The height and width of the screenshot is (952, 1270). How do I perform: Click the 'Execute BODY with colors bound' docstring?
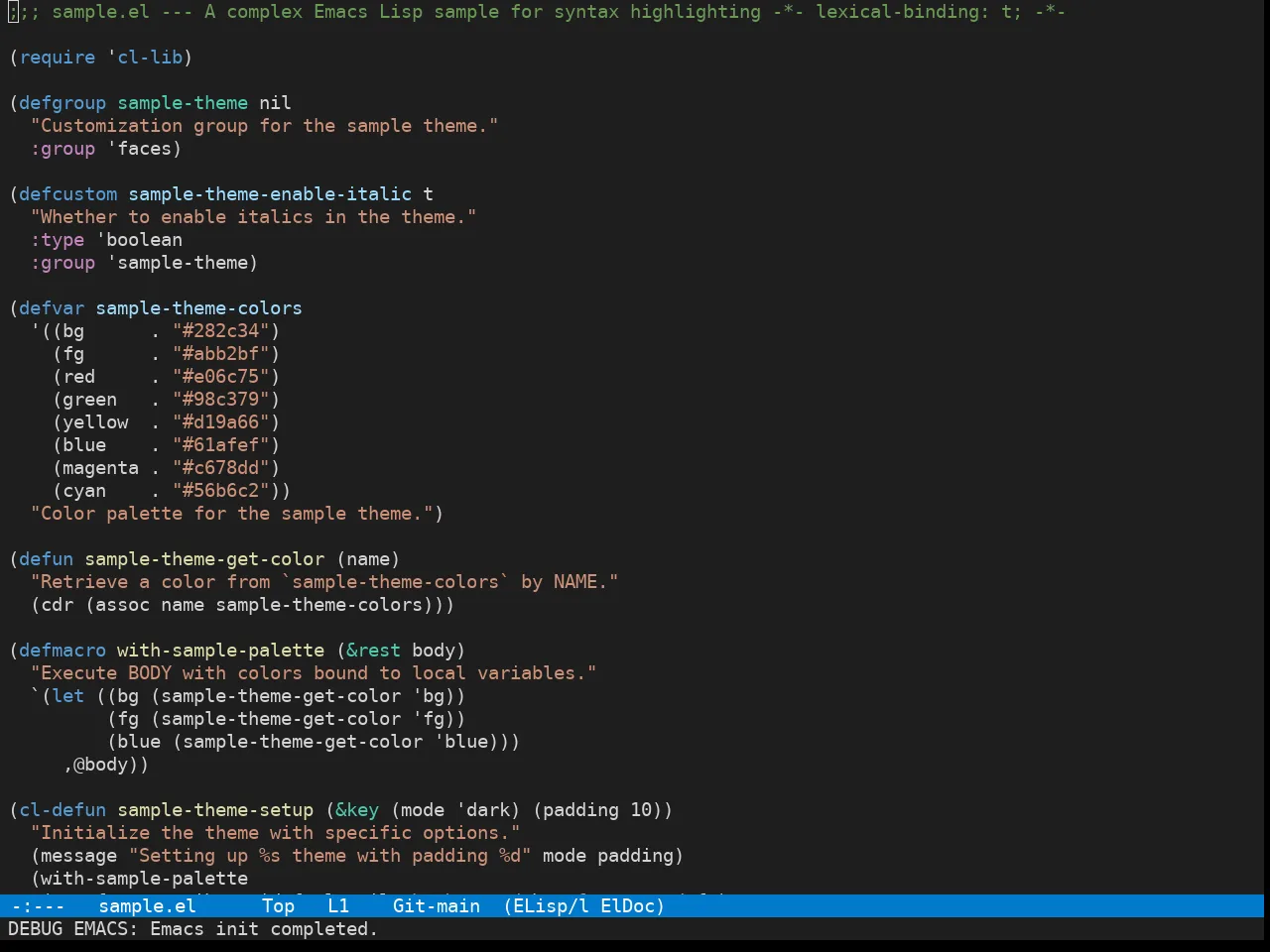coord(314,673)
